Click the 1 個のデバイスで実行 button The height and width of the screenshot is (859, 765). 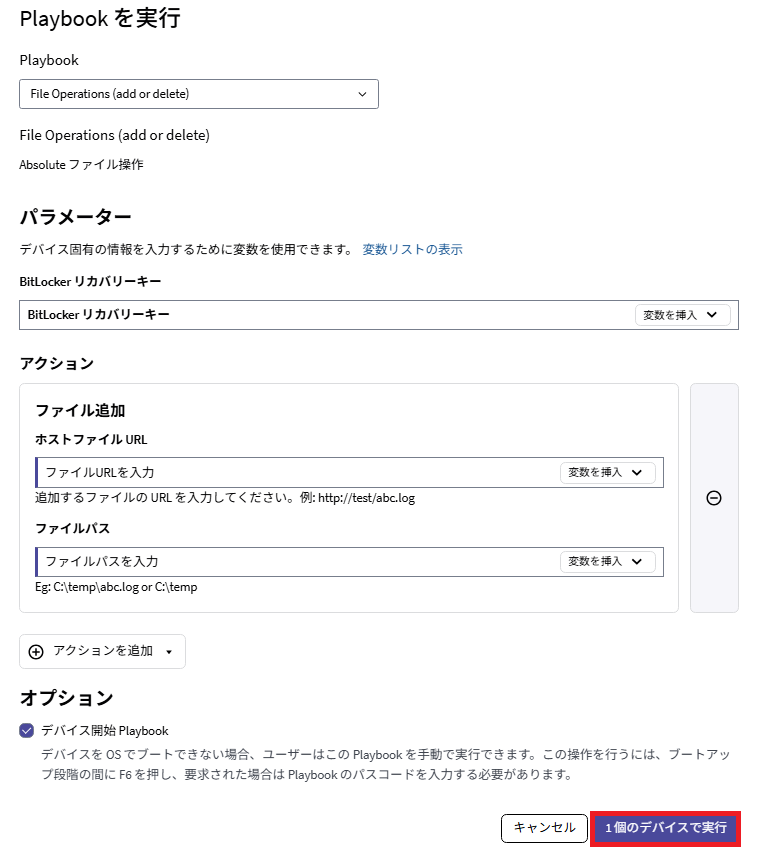click(665, 828)
